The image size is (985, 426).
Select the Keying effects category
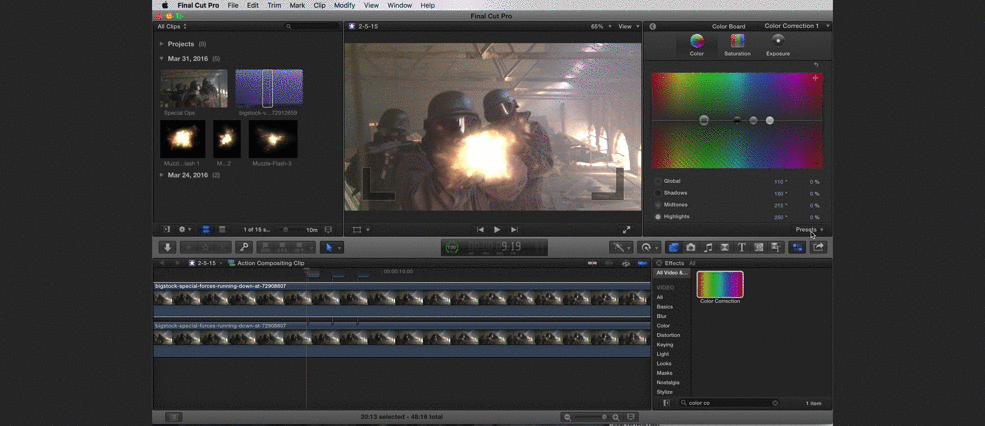point(665,345)
